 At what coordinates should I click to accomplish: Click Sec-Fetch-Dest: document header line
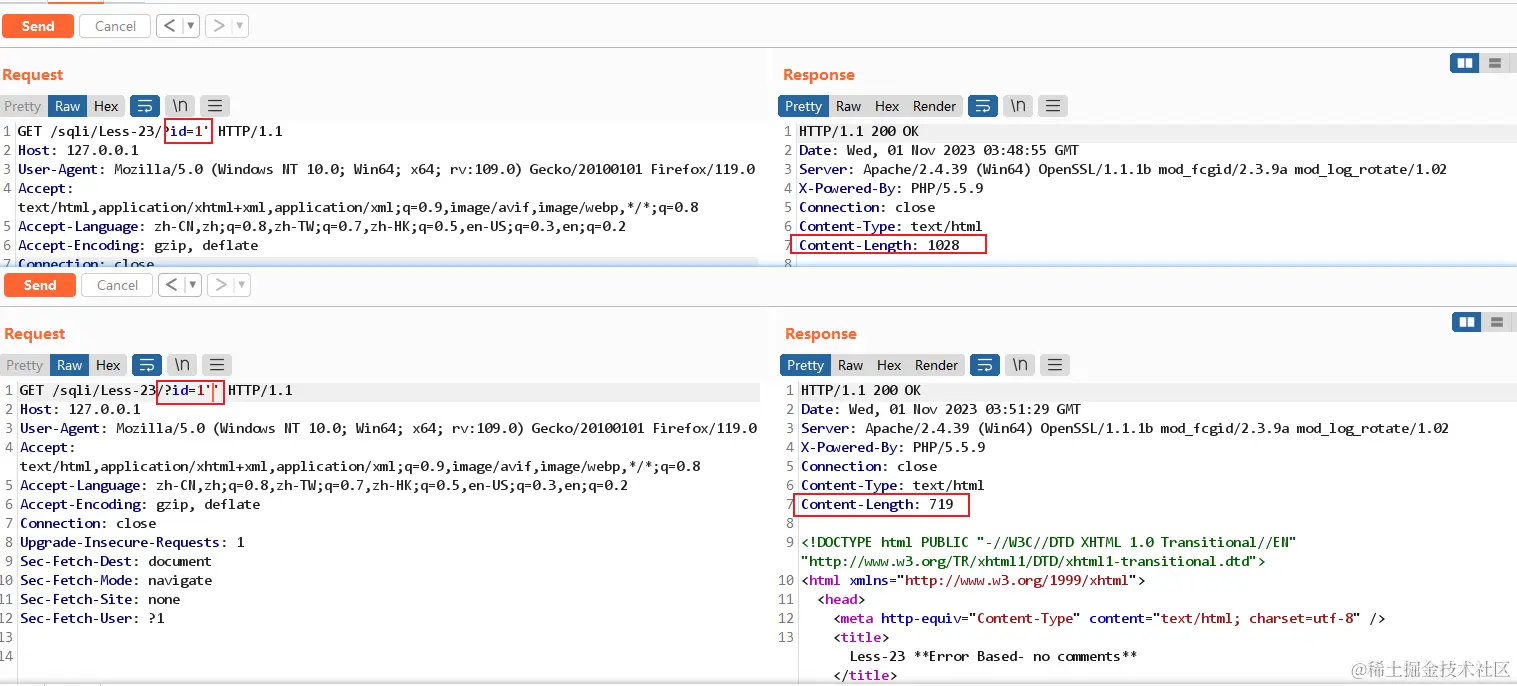(116, 561)
